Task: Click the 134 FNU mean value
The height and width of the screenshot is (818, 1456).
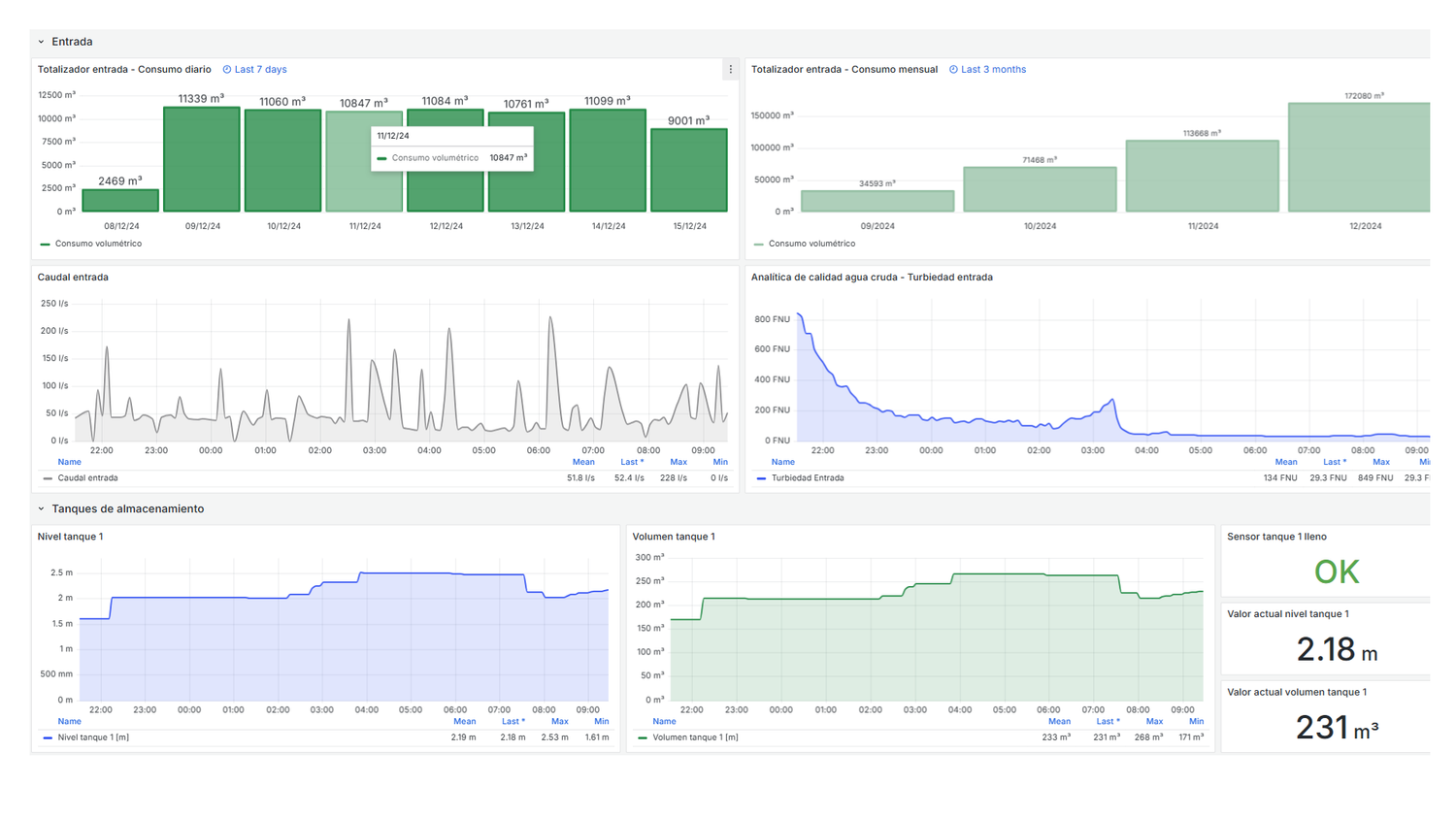Action: click(x=1280, y=478)
